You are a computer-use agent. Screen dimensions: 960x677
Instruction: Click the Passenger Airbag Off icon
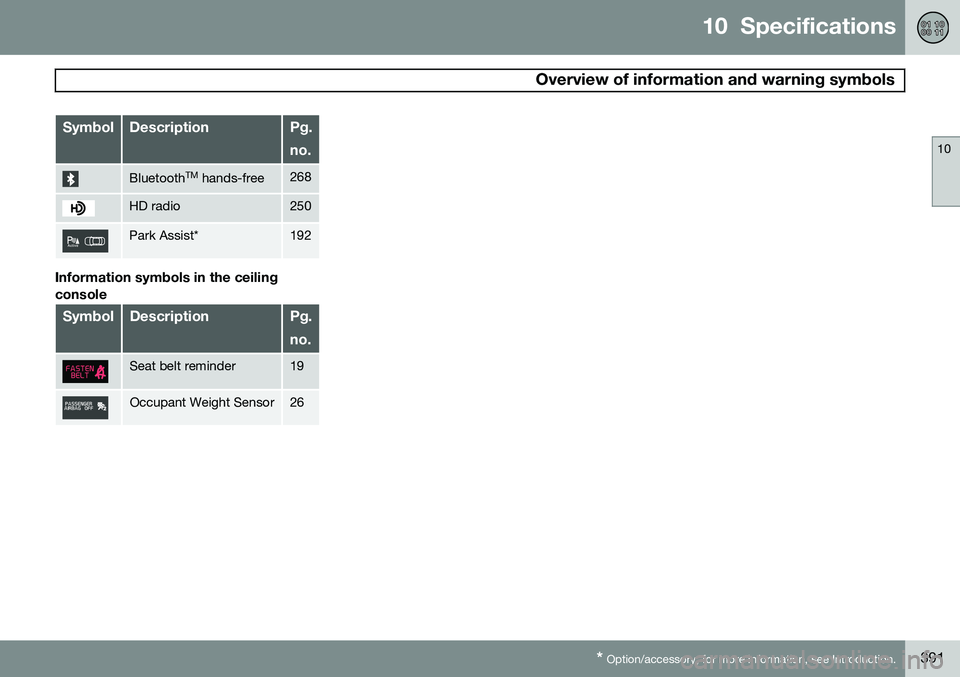(x=85, y=408)
